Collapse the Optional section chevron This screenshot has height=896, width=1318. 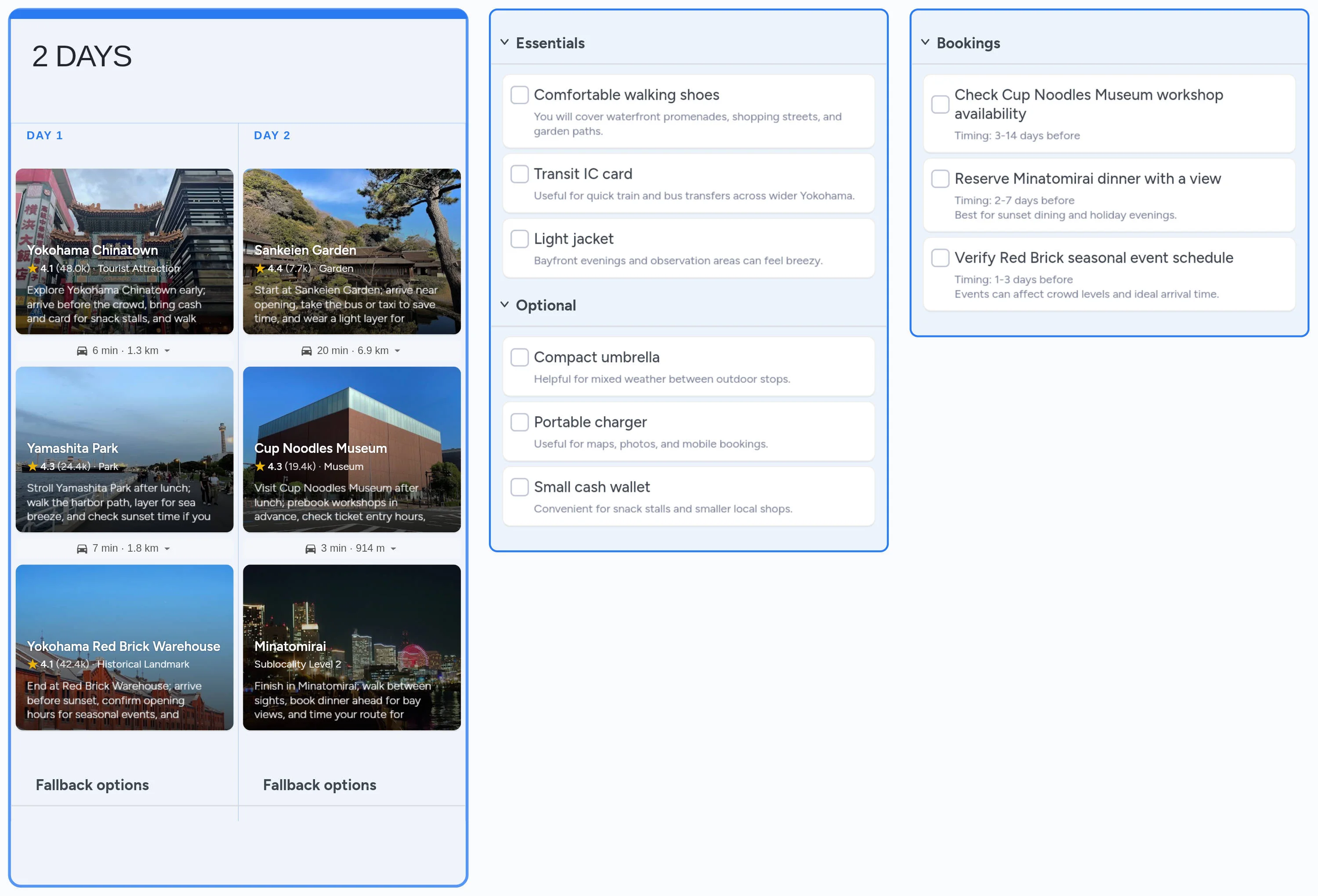coord(504,305)
